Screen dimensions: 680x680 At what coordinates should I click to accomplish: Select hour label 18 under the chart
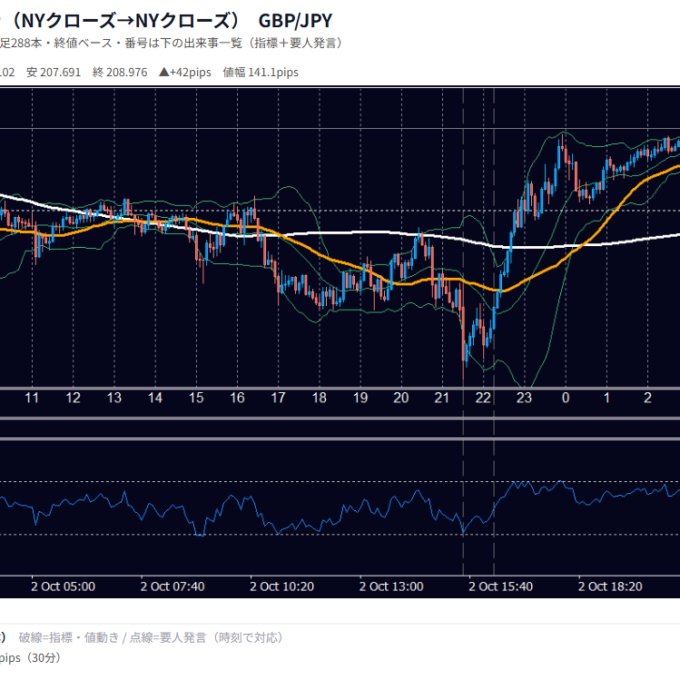point(319,398)
